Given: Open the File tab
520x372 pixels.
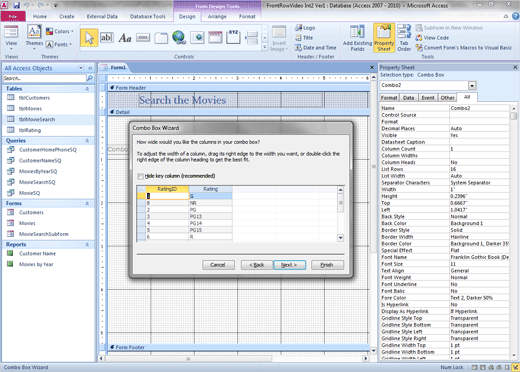Looking at the screenshot, I should point(13,16).
